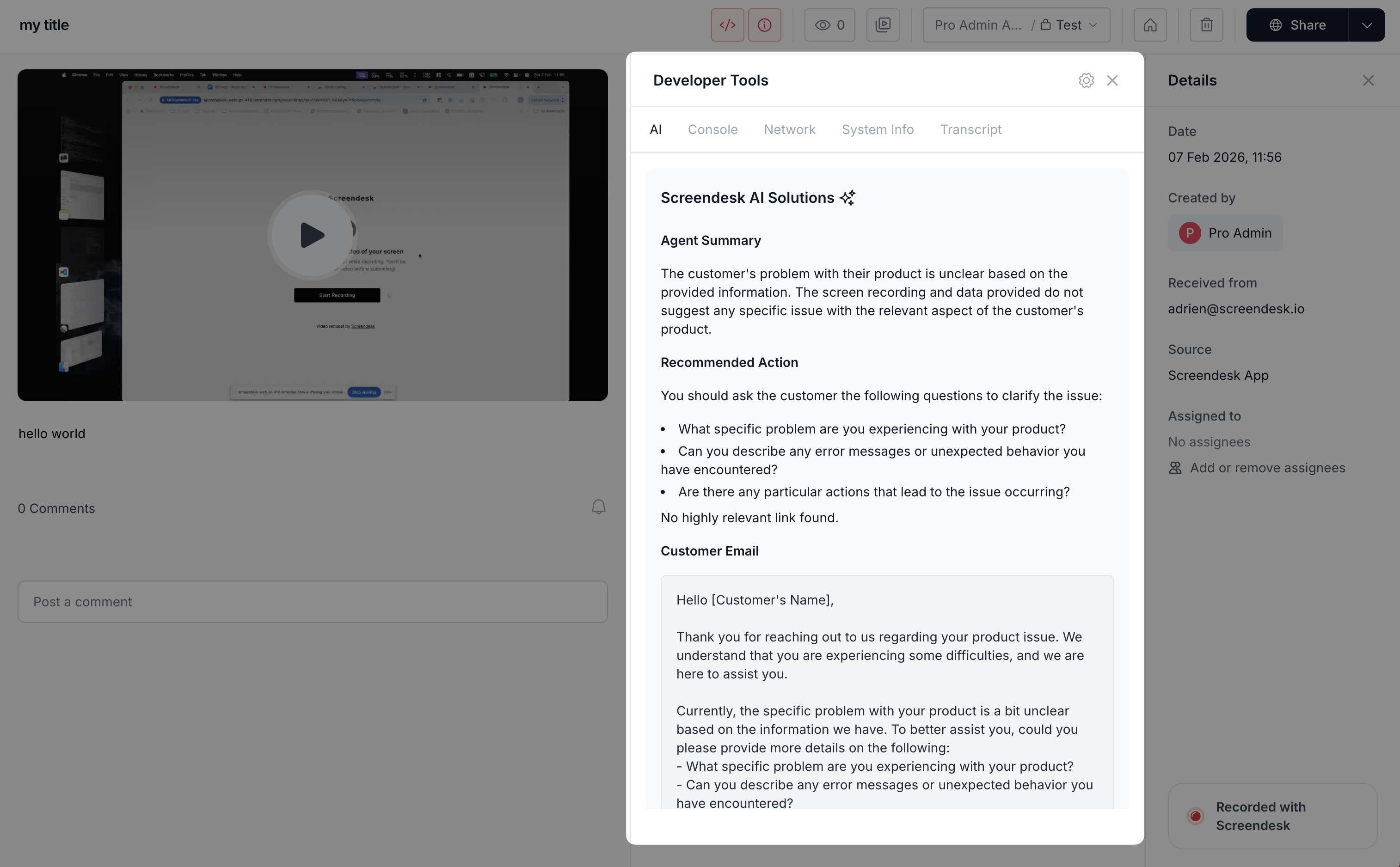Click the Post a comment field

pyautogui.click(x=312, y=602)
